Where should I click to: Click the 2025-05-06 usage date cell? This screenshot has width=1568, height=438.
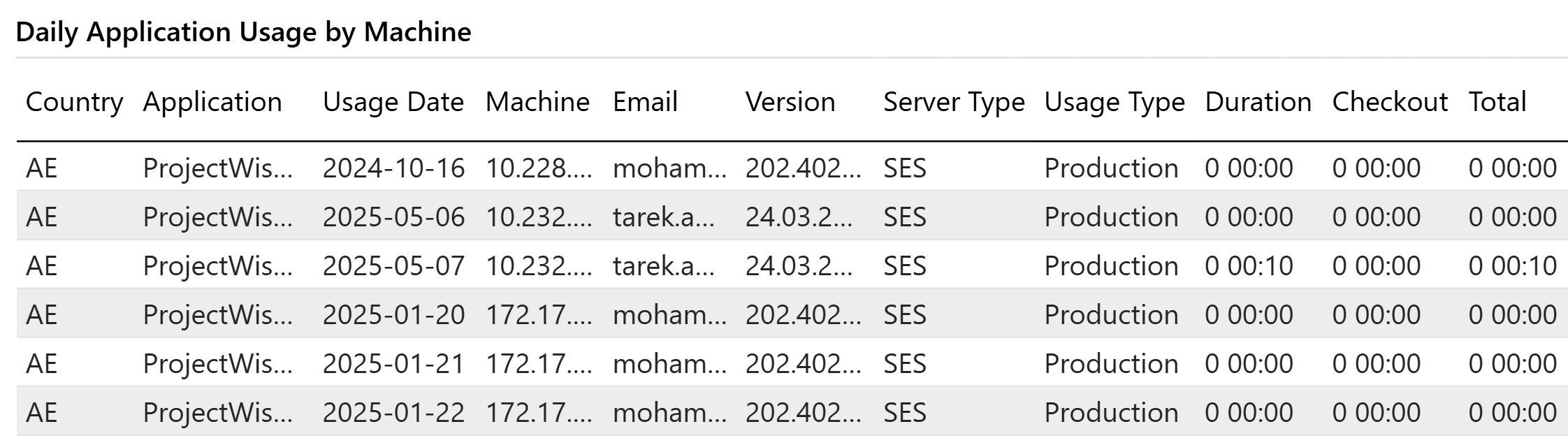click(x=393, y=217)
